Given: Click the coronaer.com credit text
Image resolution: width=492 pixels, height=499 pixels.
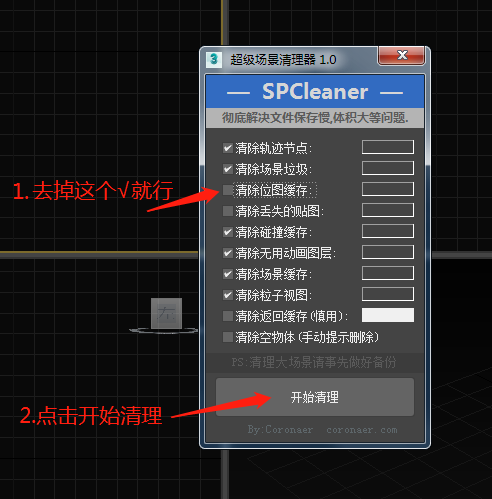Looking at the screenshot, I should 362,430.
